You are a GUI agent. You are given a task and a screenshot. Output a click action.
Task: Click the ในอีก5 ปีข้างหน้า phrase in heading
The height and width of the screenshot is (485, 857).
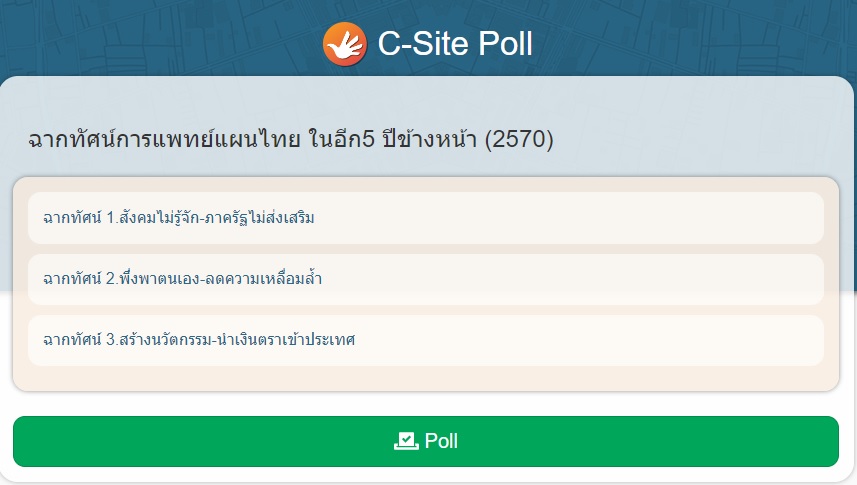point(392,139)
